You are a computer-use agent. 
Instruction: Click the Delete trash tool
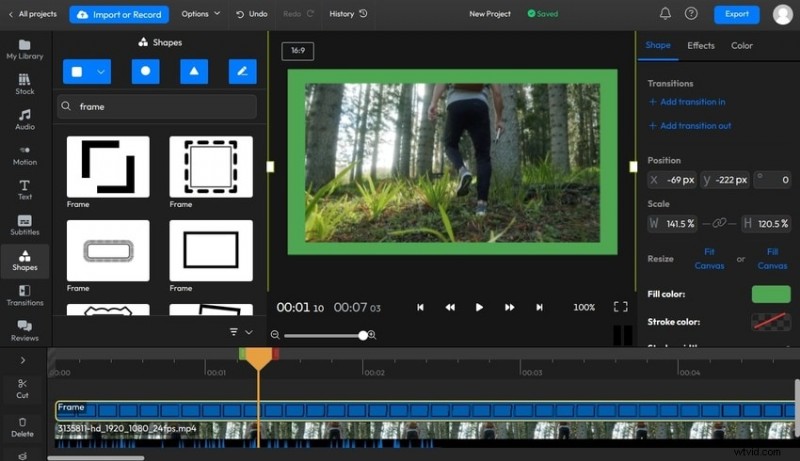click(x=22, y=427)
